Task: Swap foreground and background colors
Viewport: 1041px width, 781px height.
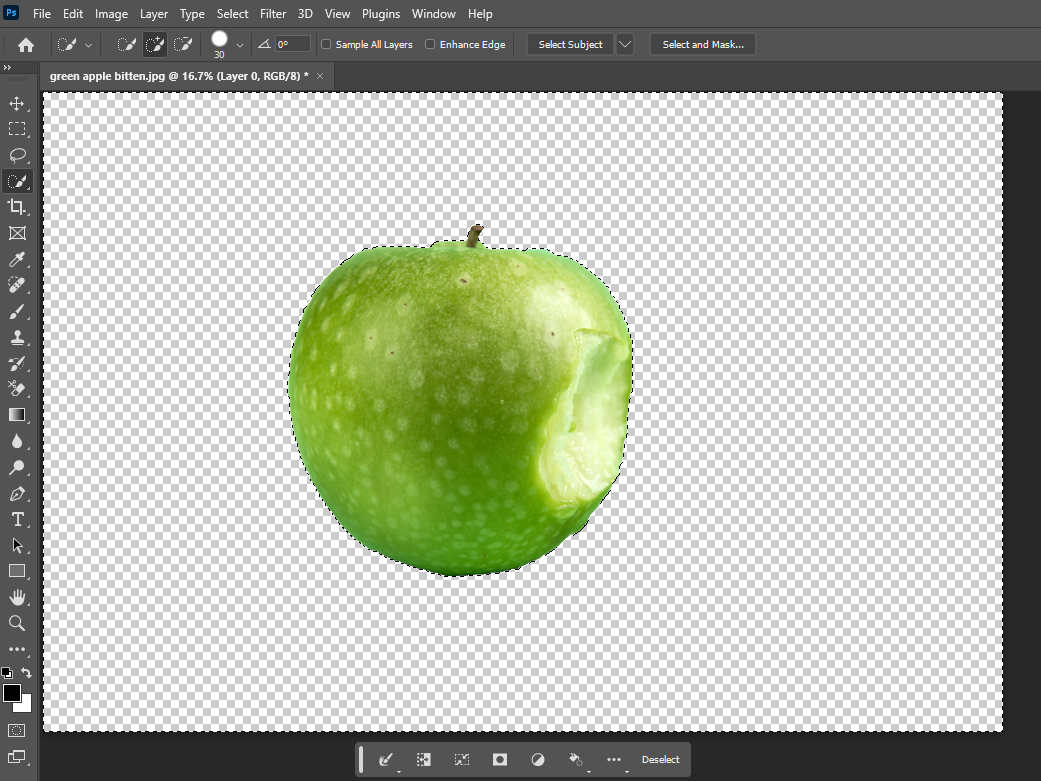Action: pos(27,673)
